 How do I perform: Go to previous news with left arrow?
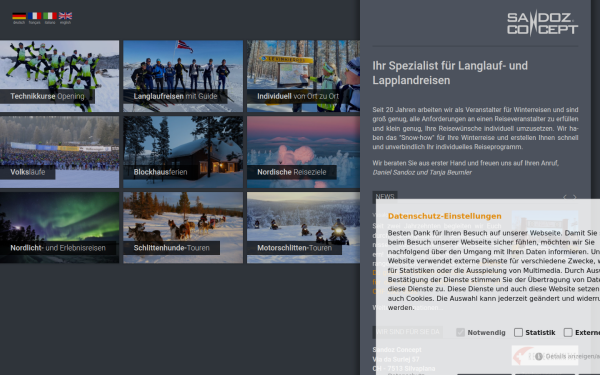point(565,197)
